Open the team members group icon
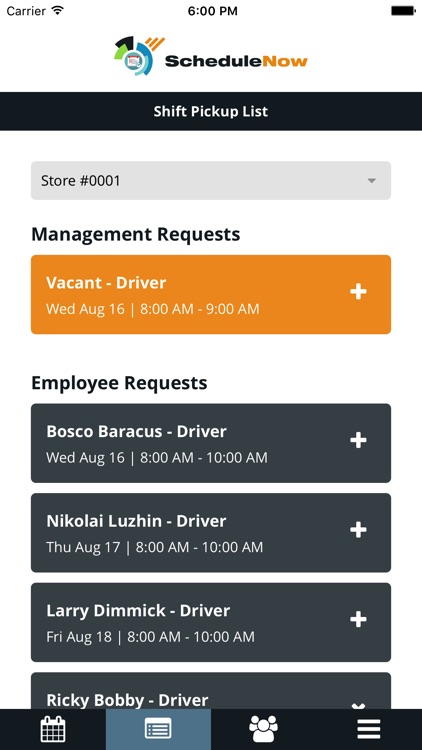The image size is (422, 750). pyautogui.click(x=263, y=729)
